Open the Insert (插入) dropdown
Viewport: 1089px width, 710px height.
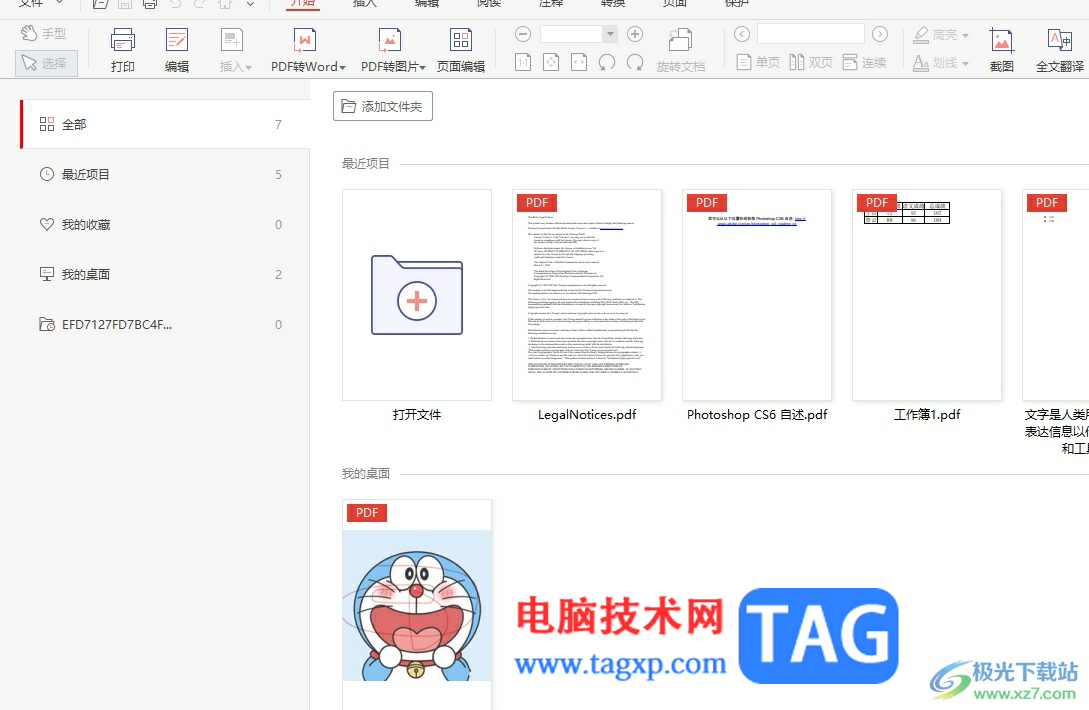[235, 51]
